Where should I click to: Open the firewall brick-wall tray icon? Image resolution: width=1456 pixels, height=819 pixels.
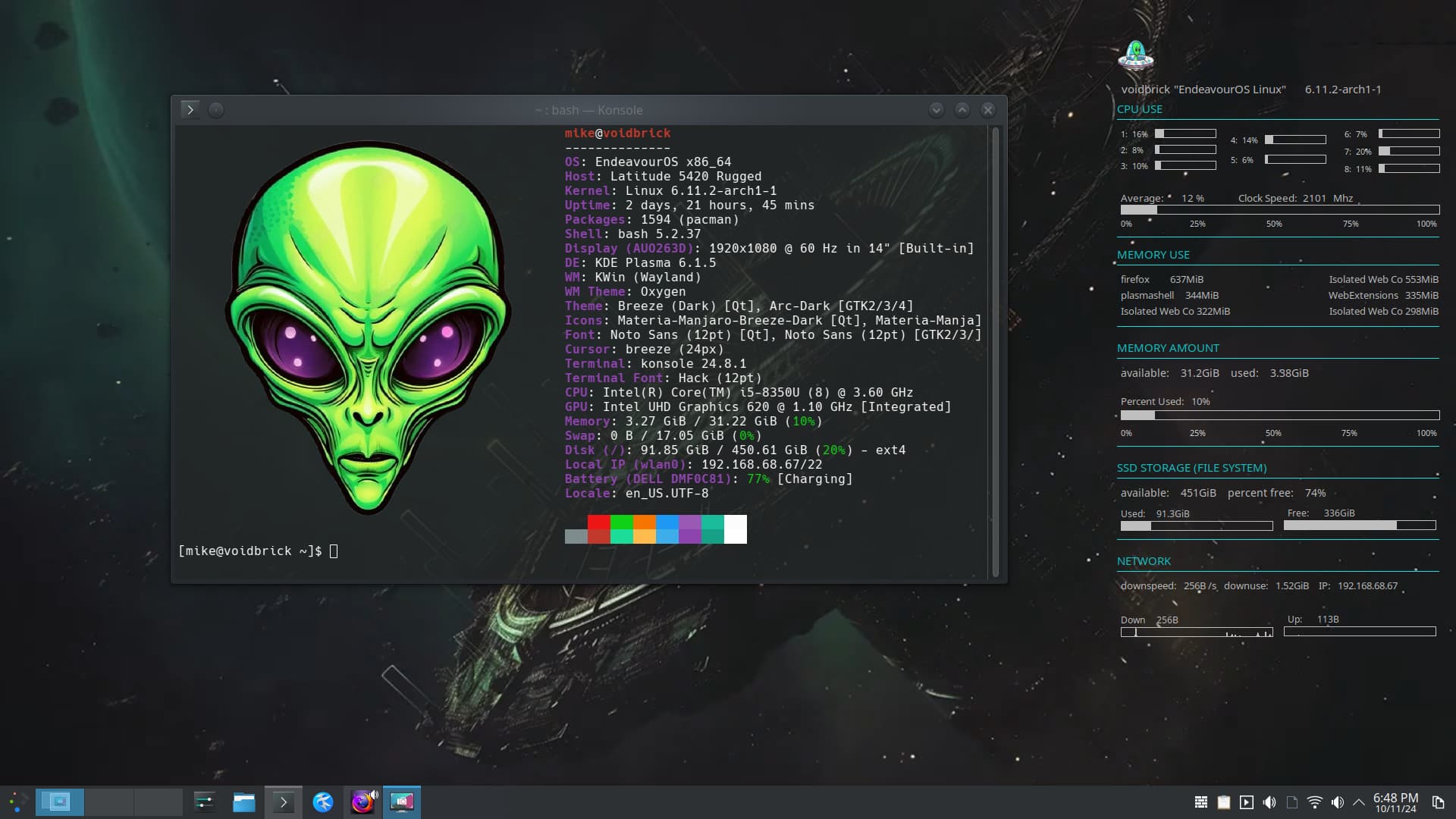point(1201,802)
